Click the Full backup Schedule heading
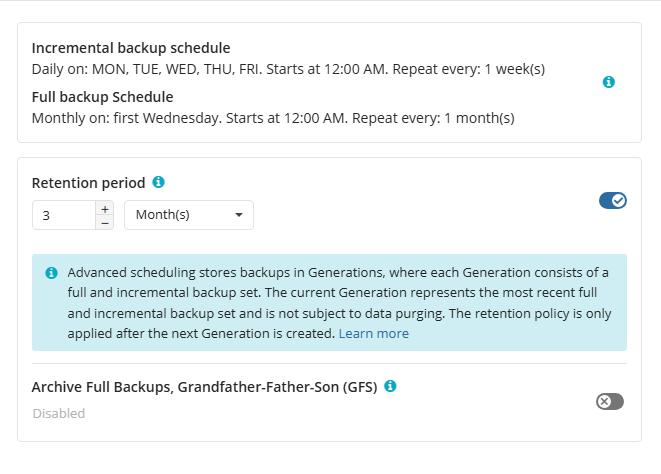The image size is (661, 474). pyautogui.click(x=103, y=97)
